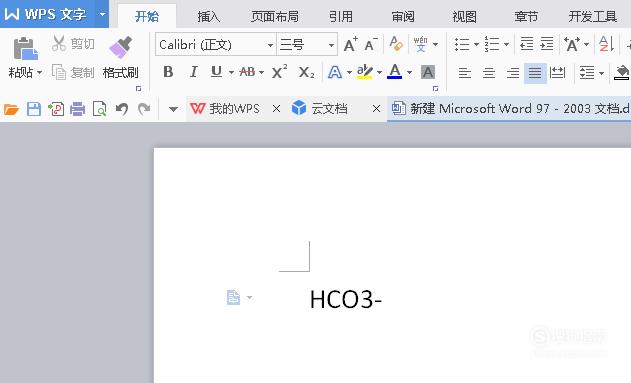Toggle italic formatting

click(194, 72)
